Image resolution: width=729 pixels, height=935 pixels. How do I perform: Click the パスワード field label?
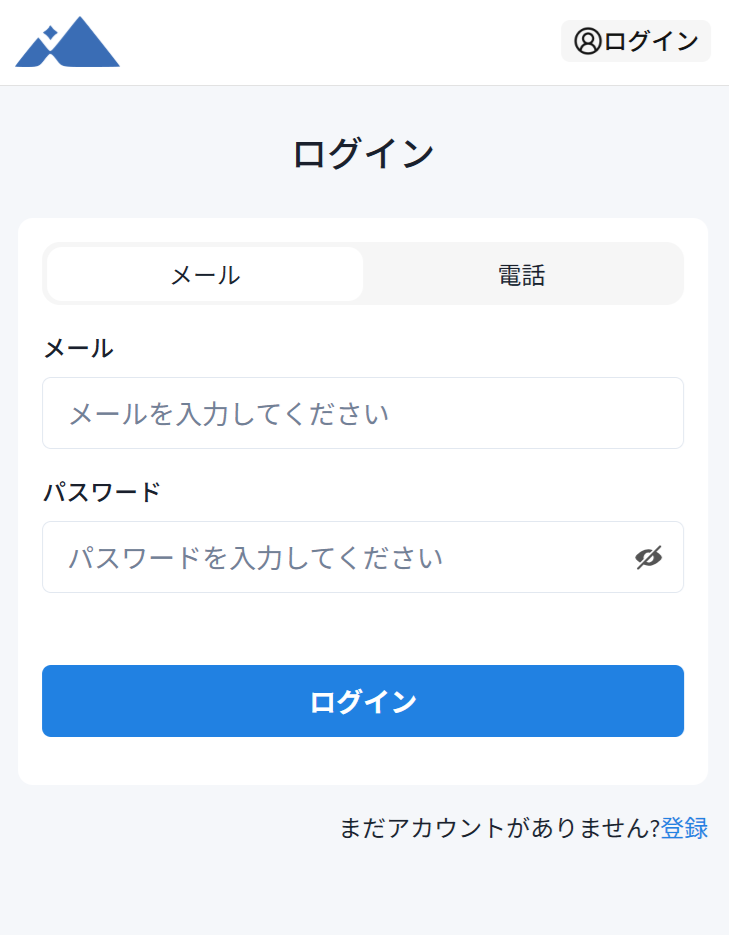[x=101, y=492]
